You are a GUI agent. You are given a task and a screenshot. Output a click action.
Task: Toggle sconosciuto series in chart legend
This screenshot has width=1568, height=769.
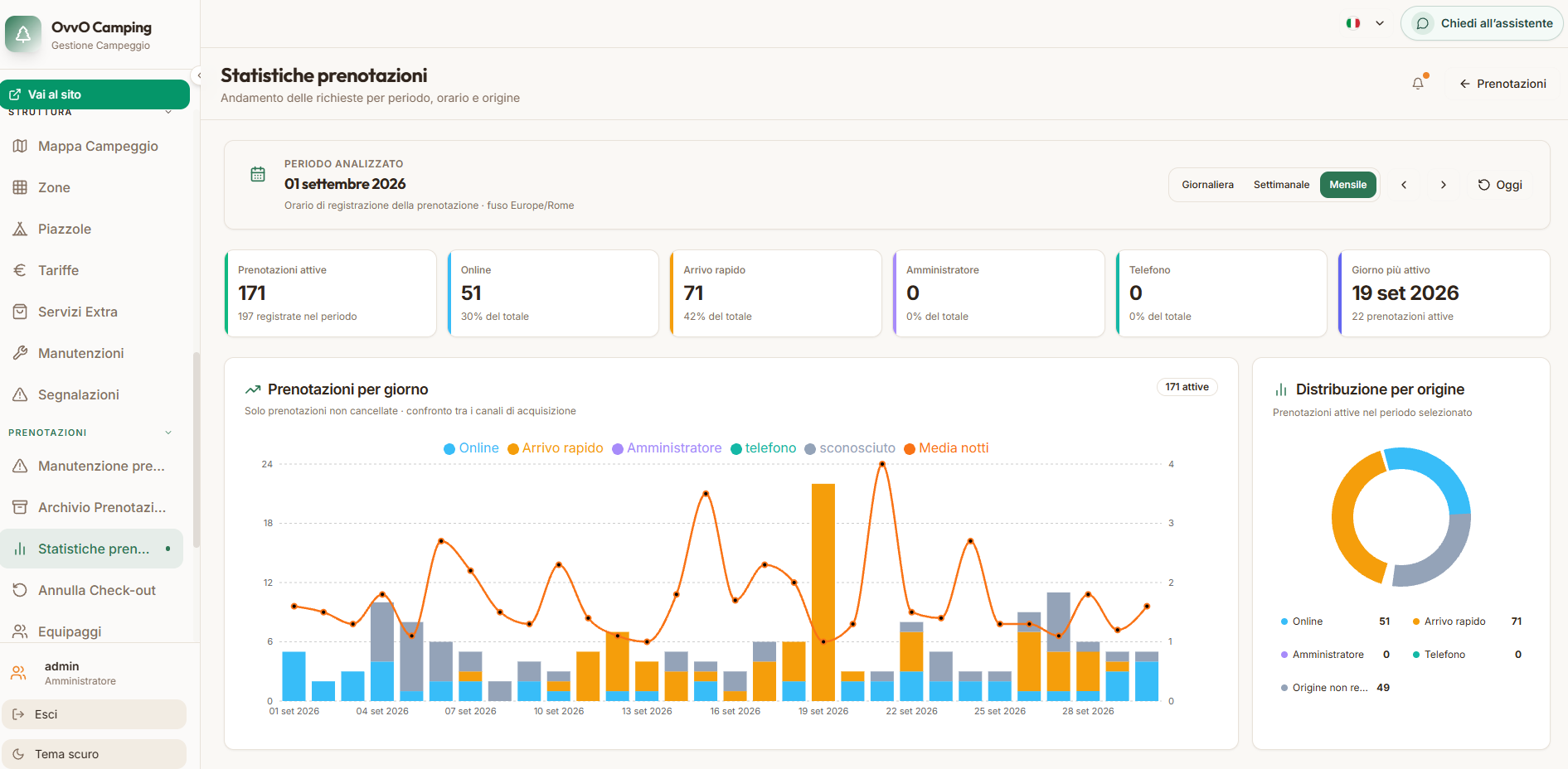coord(850,448)
